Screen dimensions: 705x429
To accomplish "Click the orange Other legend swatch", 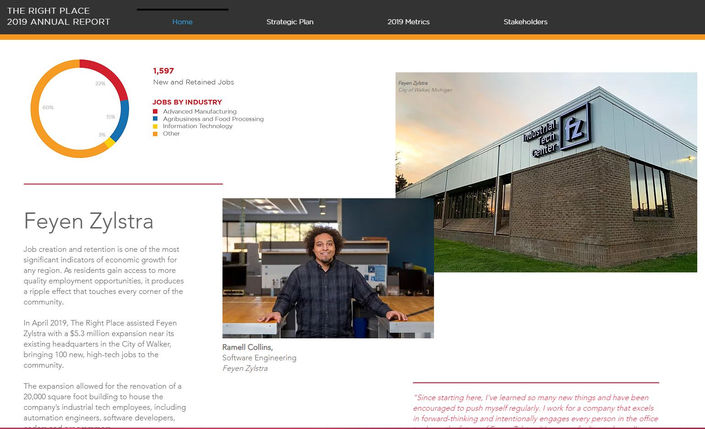I will (155, 134).
